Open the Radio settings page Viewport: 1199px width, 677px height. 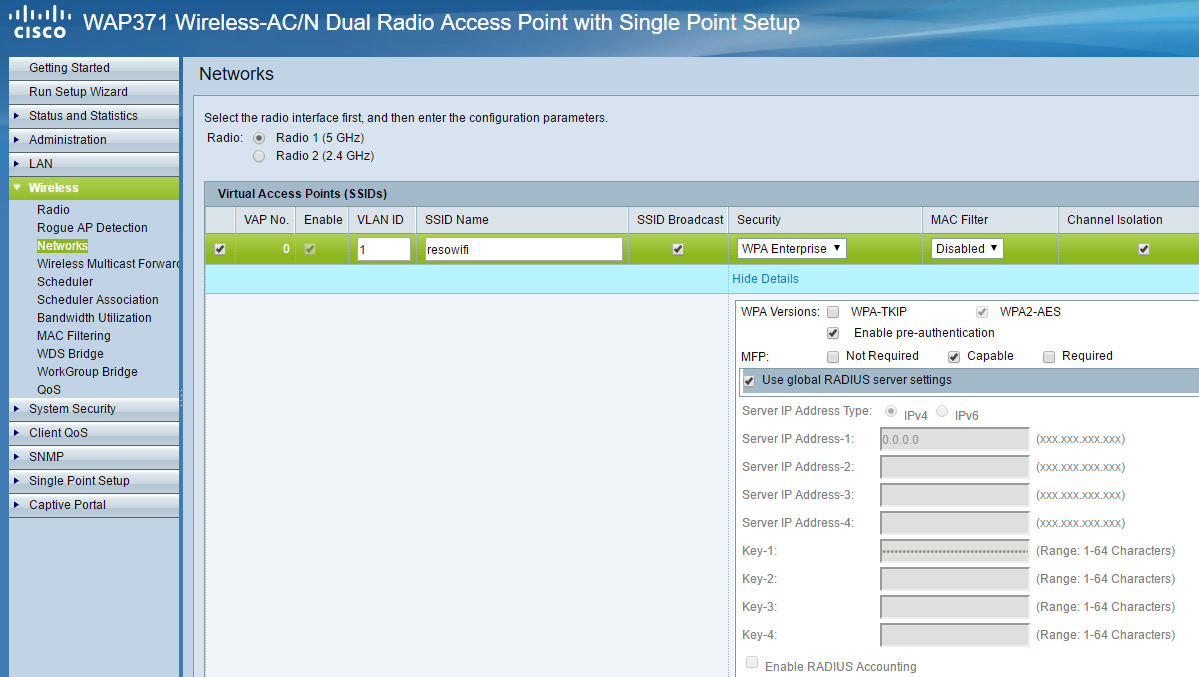53,210
